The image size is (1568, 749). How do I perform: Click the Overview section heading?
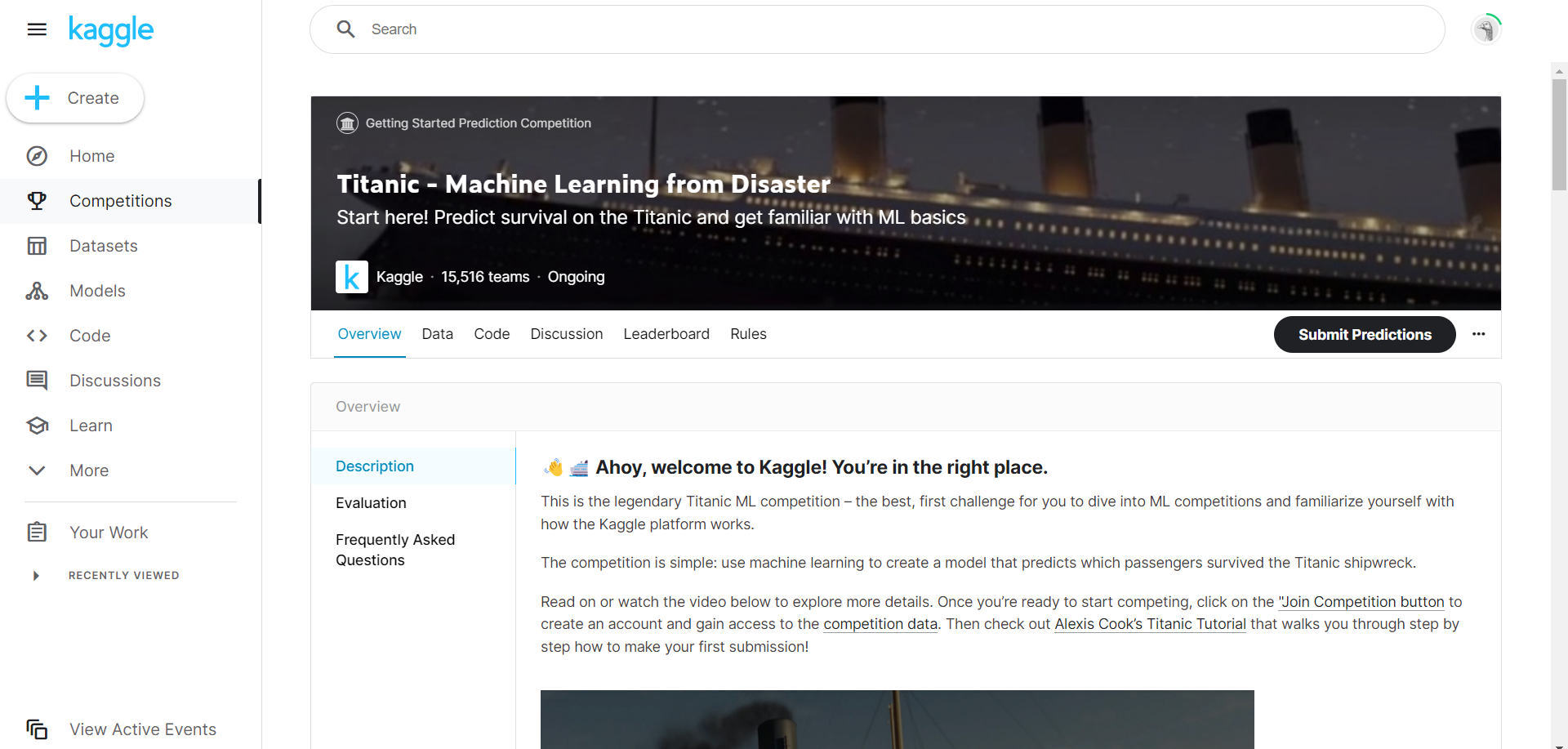coord(368,407)
